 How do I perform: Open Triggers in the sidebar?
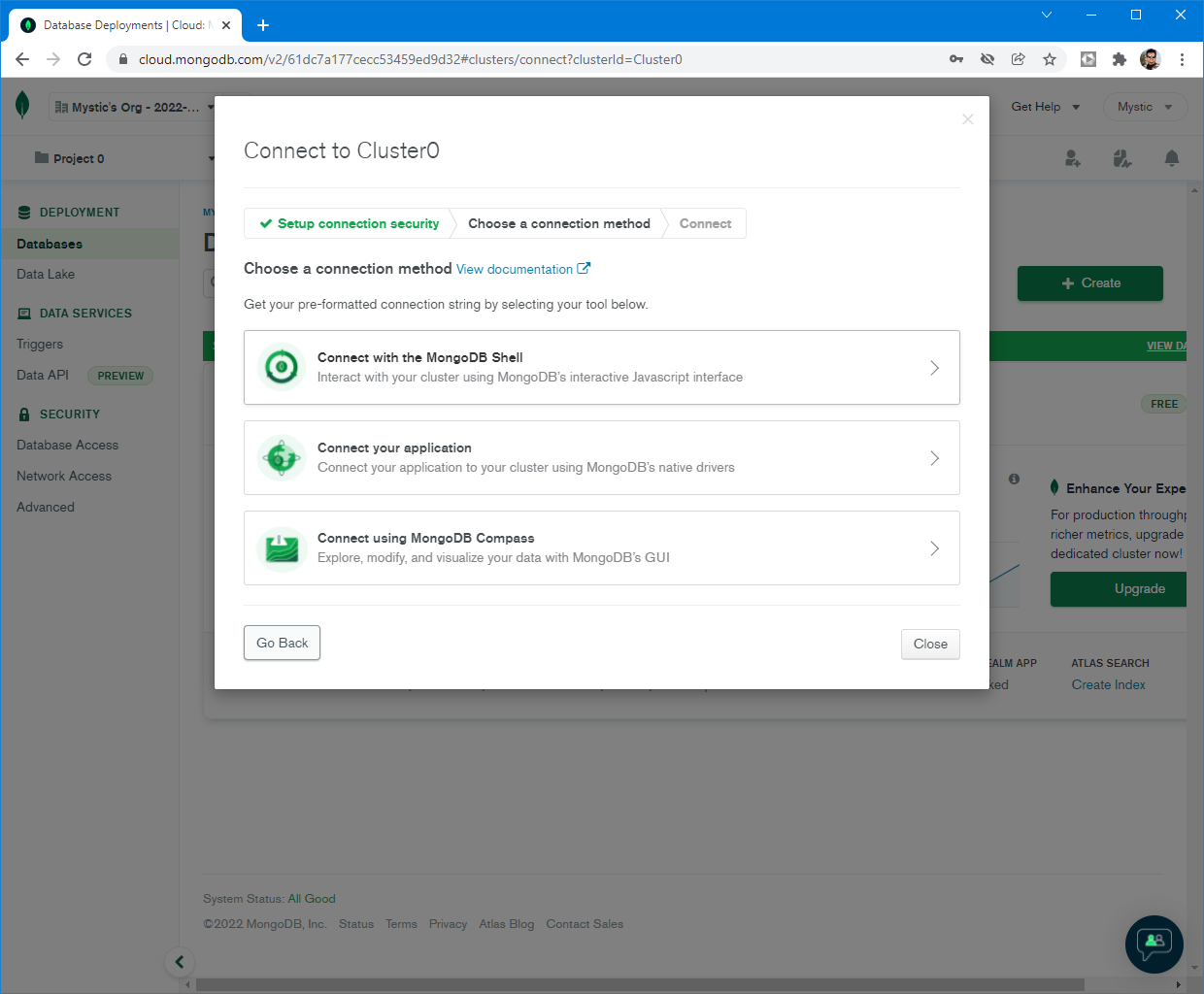coord(40,344)
